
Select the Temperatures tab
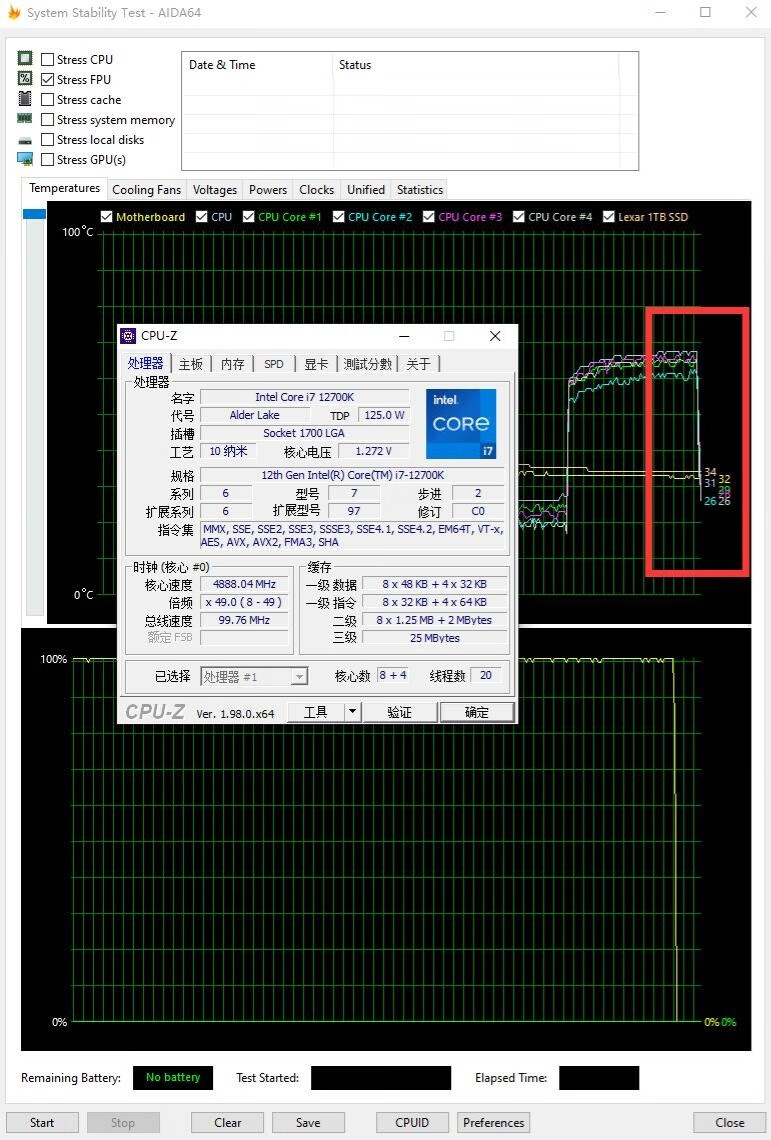click(64, 188)
